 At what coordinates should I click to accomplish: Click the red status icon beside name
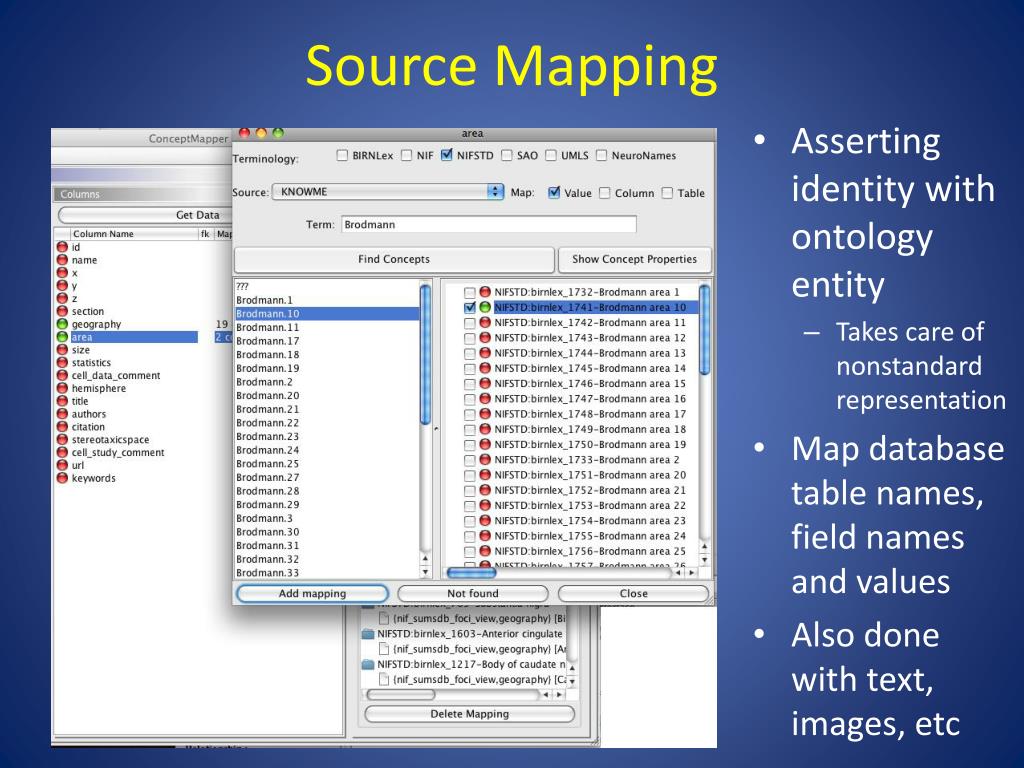point(62,260)
